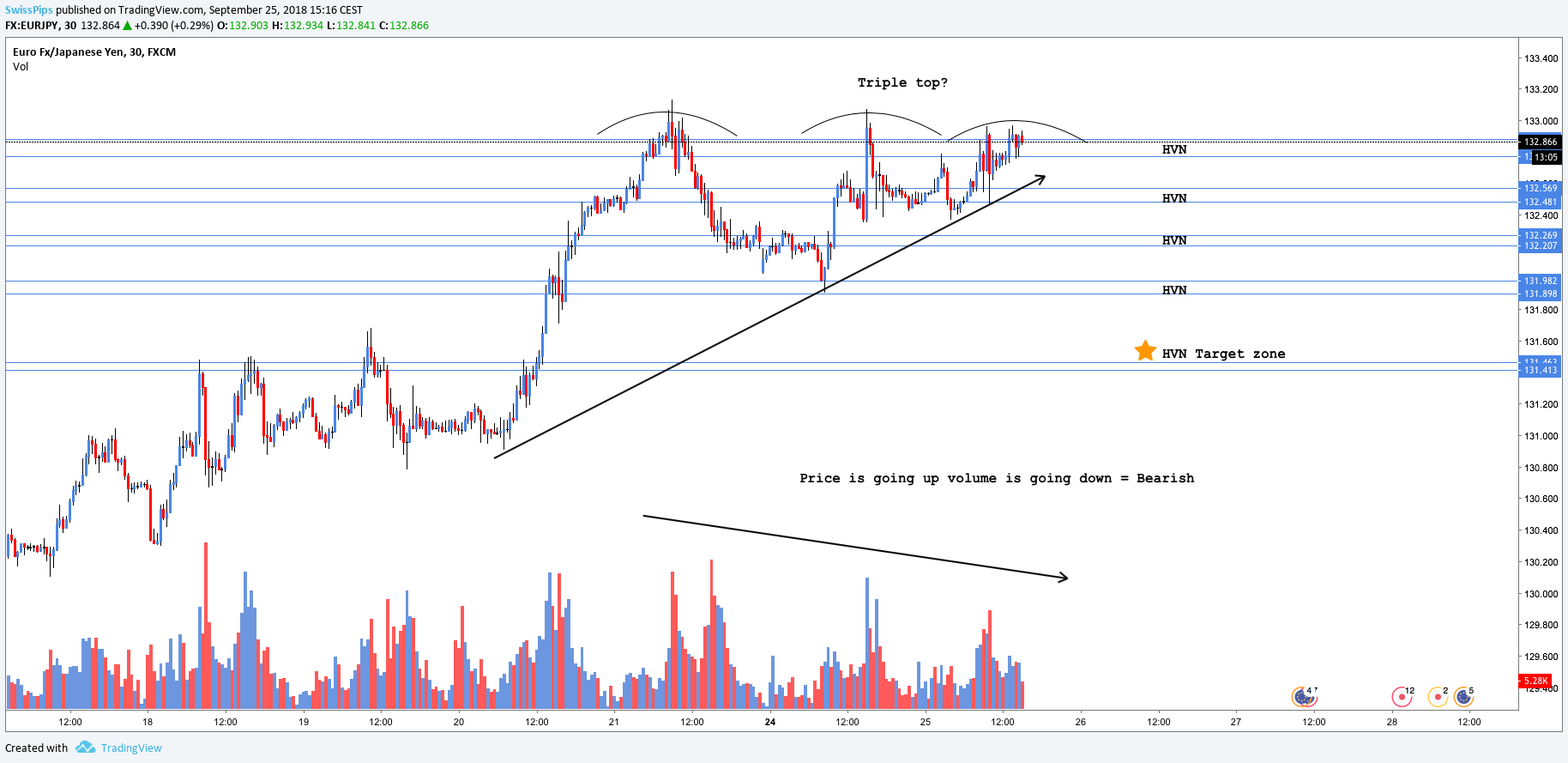
Task: Select the HVN label nearest the 132.866 level
Action: point(1174,149)
